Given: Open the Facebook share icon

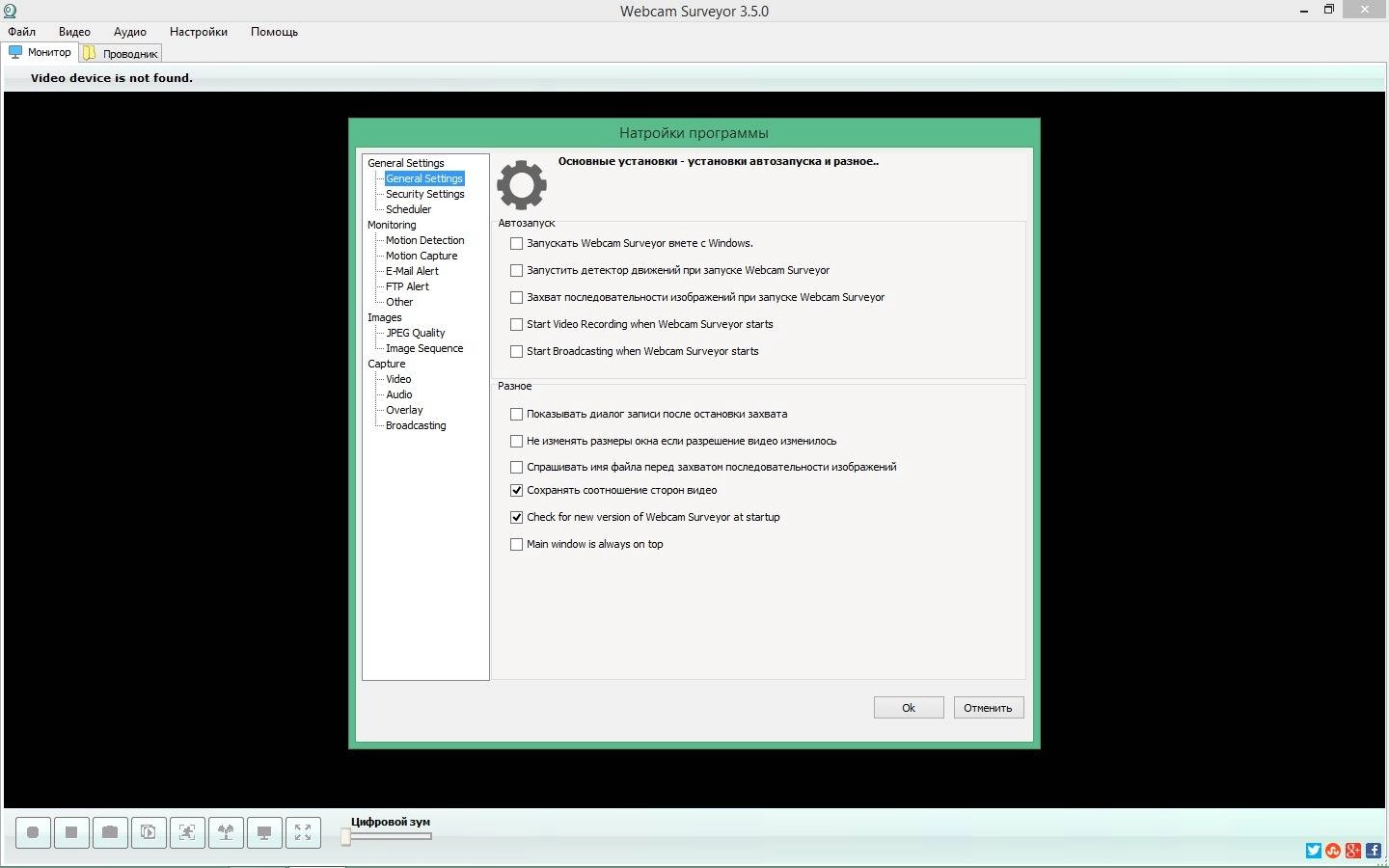Looking at the screenshot, I should 1374,851.
